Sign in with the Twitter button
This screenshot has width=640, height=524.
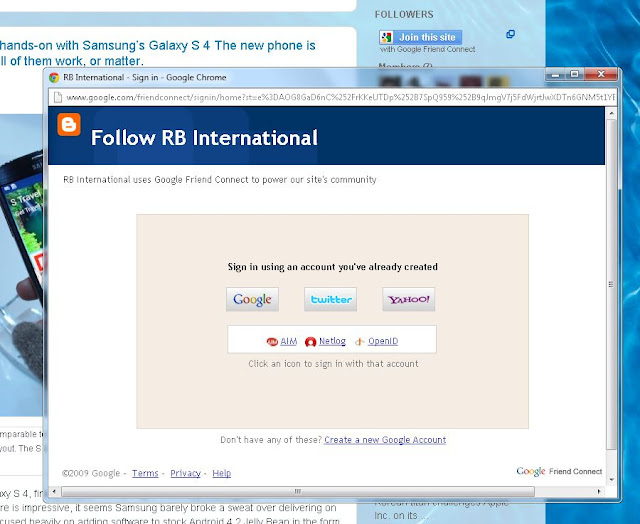point(330,299)
